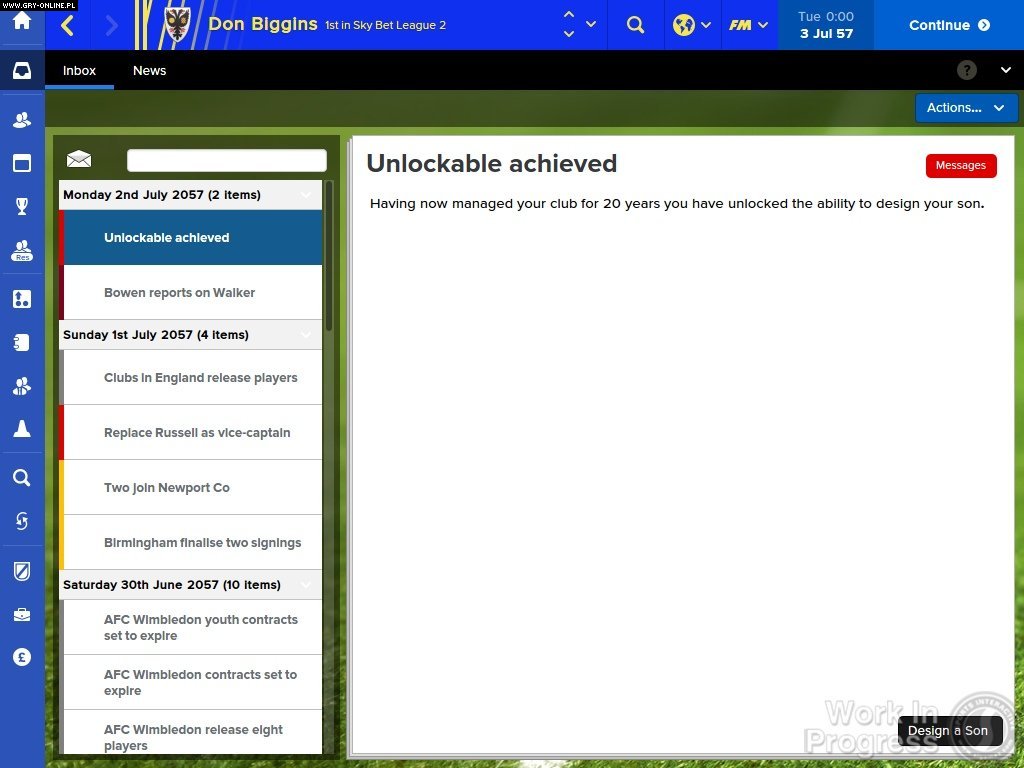Select the Inbox tab
The image size is (1024, 768).
pos(79,70)
